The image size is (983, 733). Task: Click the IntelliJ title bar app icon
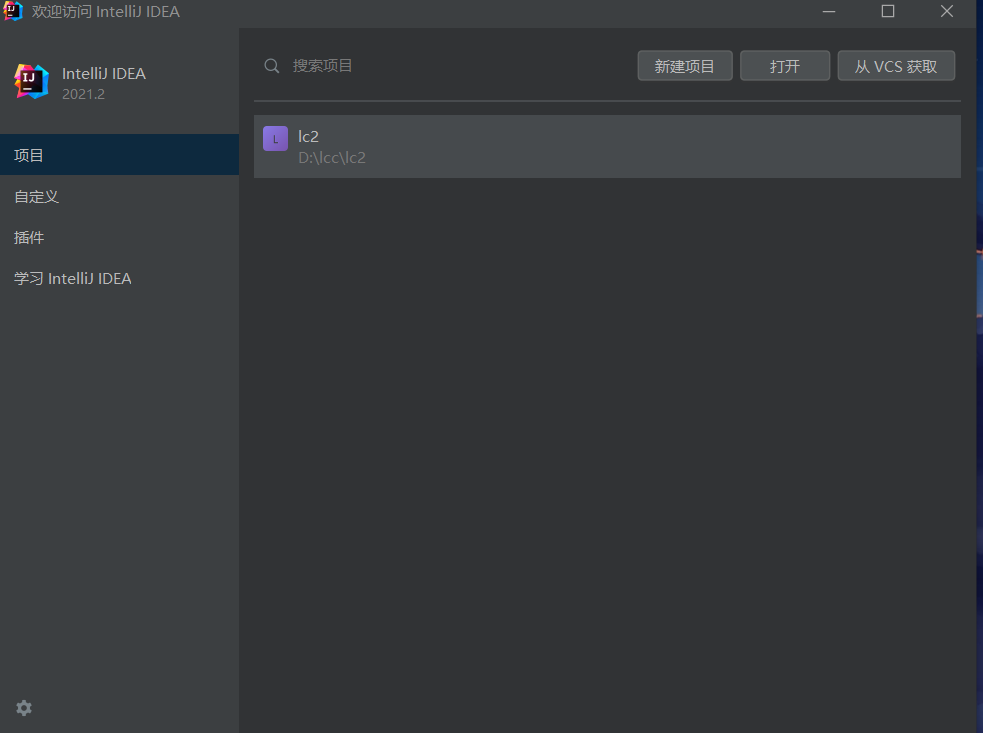point(13,11)
